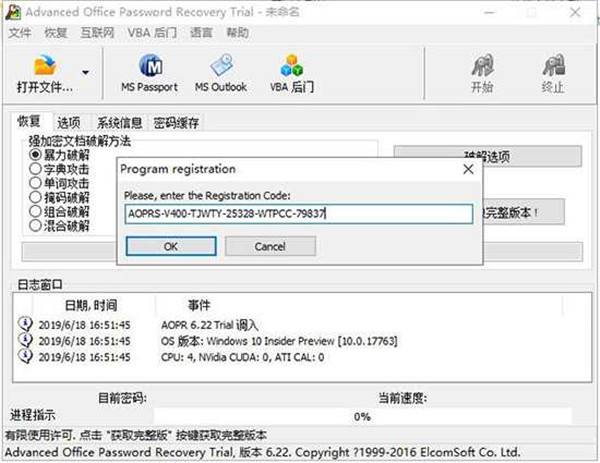This screenshot has height=463, width=600.
Task: Open the 打开文件 folder icon
Action: click(45, 65)
